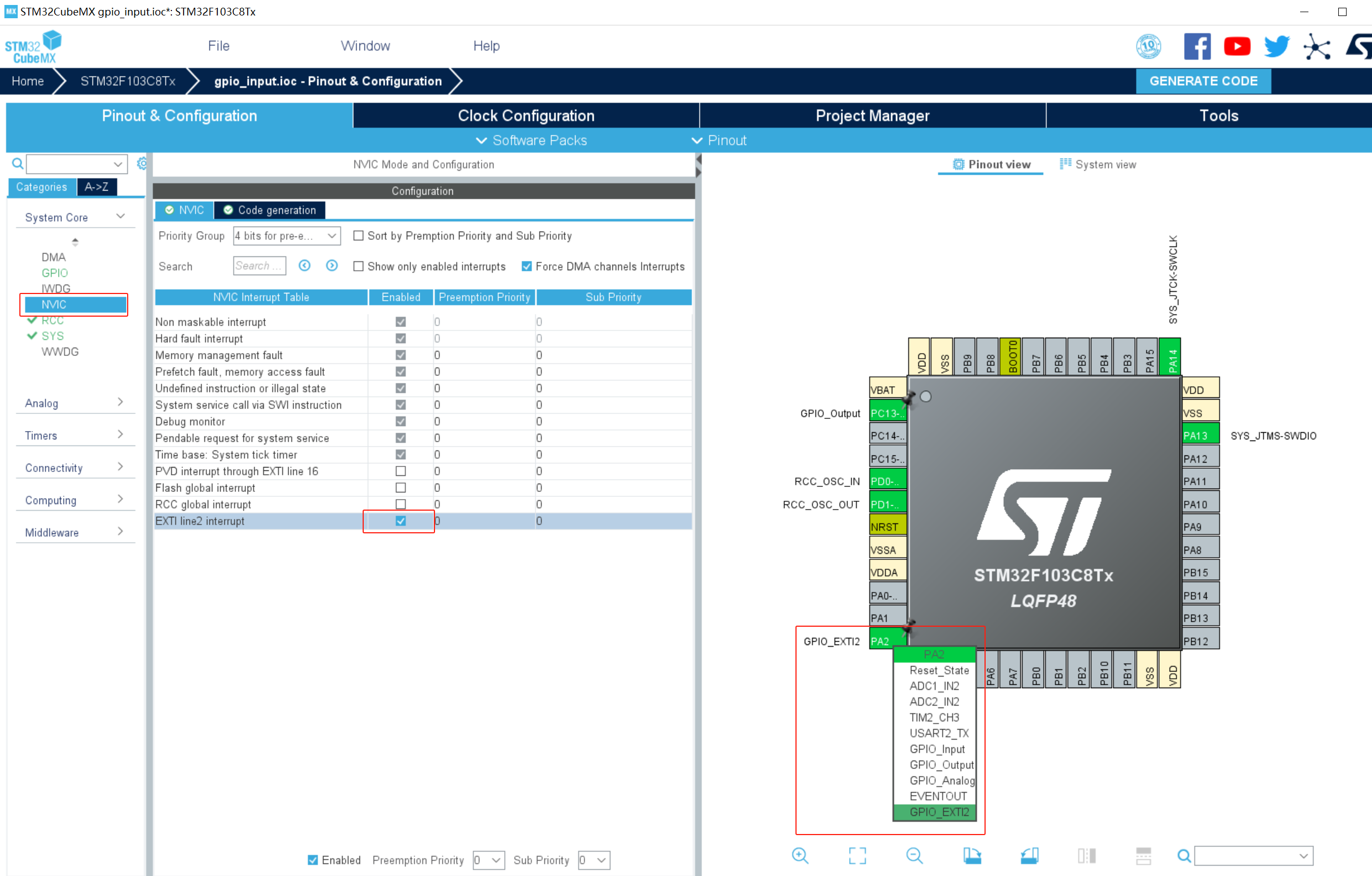
Task: Switch to the Code generation tab
Action: pos(270,210)
